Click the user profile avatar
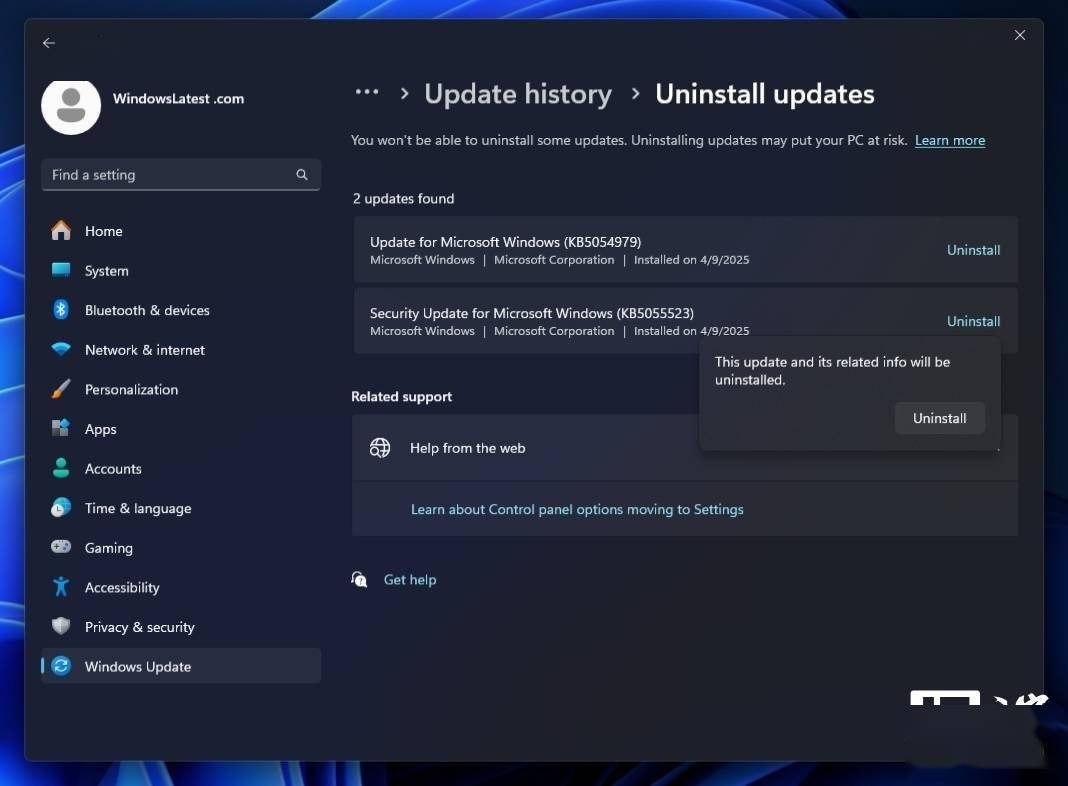The width and height of the screenshot is (1068, 786). [x=71, y=107]
